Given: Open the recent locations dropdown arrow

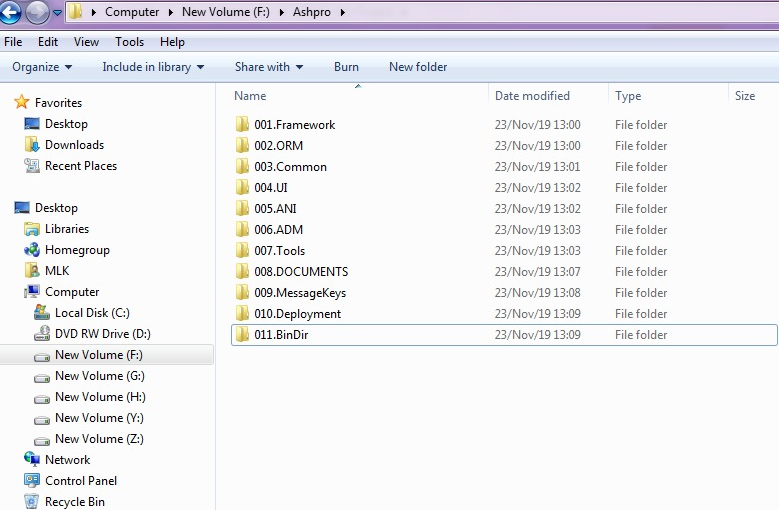Looking at the screenshot, I should 58,12.
